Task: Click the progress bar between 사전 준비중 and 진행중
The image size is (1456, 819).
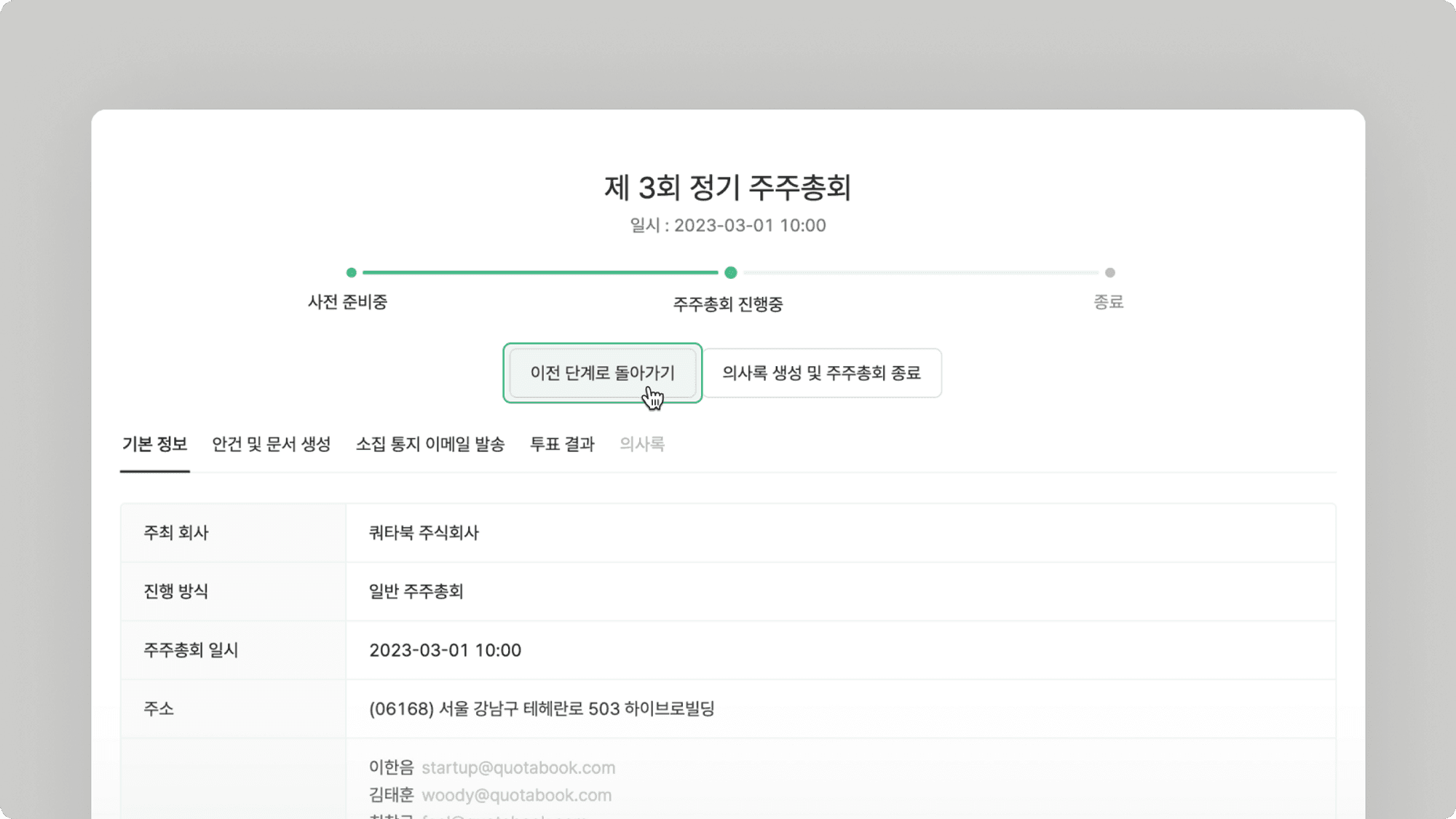Action: tap(542, 273)
